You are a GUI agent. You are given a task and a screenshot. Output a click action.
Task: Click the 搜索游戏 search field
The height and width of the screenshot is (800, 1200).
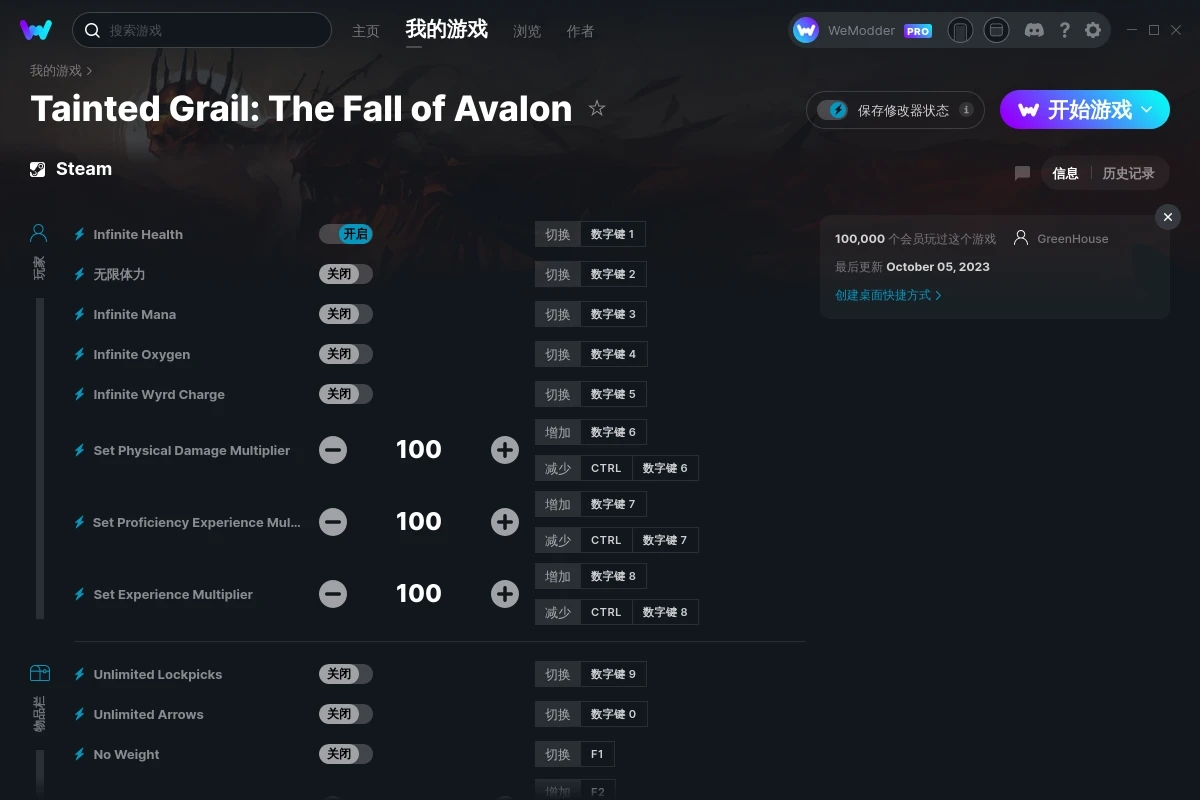pos(202,30)
